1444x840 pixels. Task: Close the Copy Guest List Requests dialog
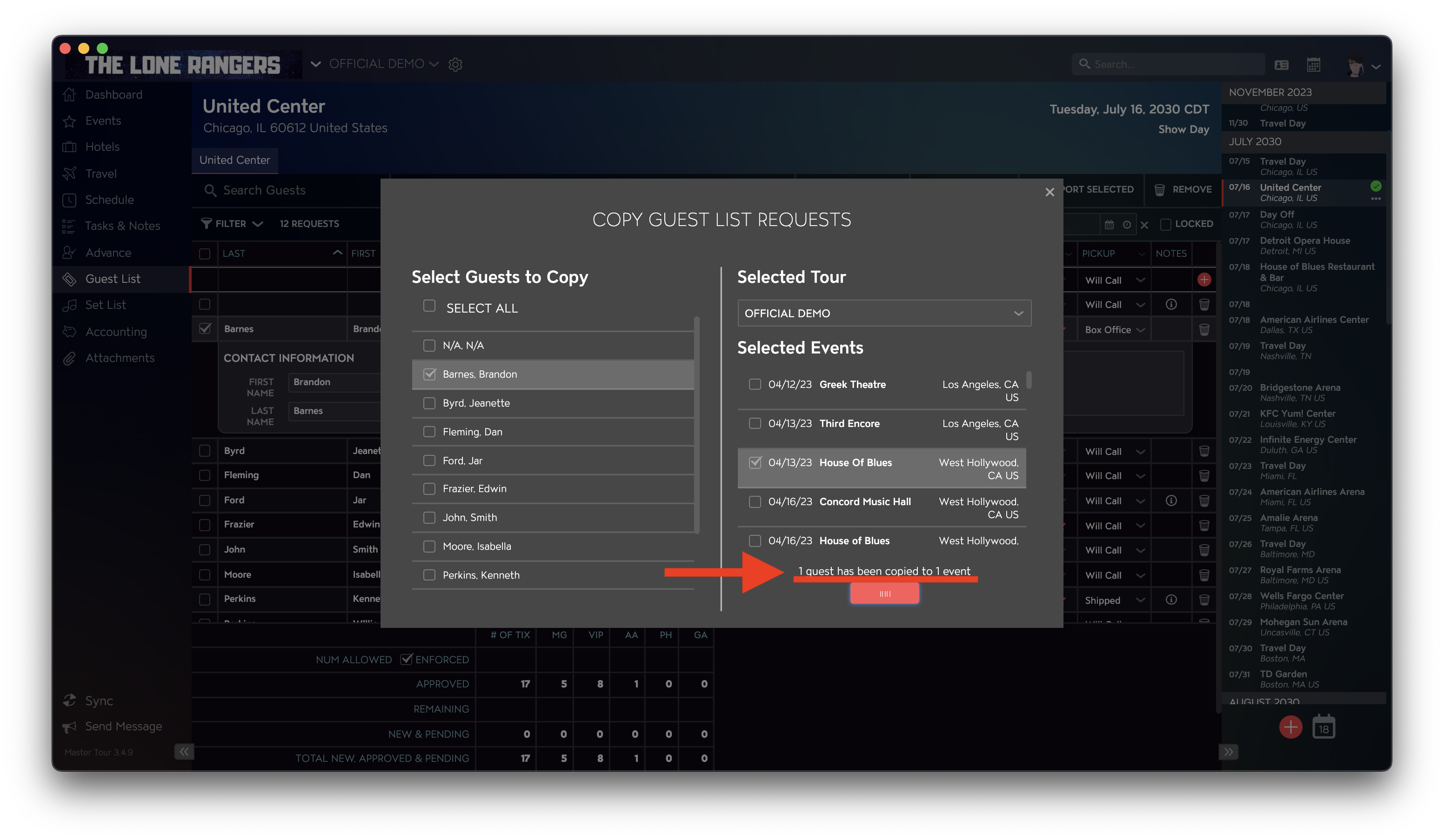1049,193
